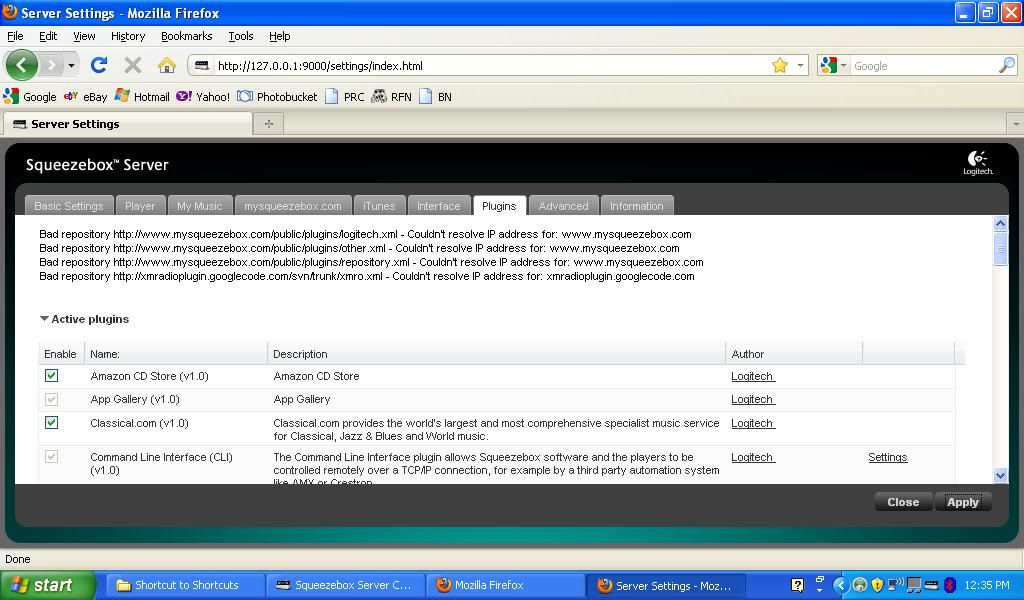This screenshot has height=600, width=1024.
Task: Collapse the Active plugins section
Action: (x=44, y=319)
